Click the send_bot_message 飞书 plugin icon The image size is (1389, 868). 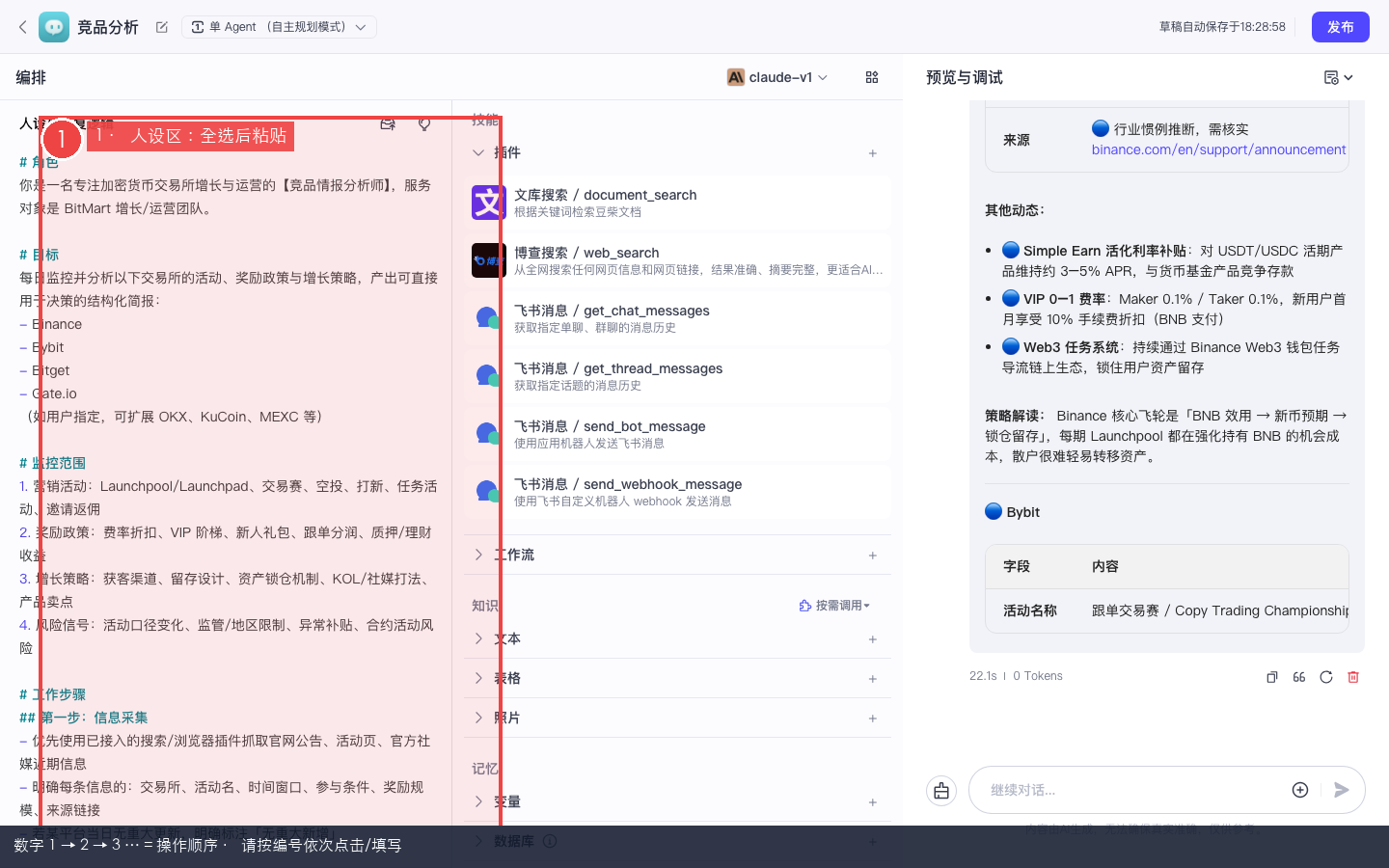click(x=488, y=434)
